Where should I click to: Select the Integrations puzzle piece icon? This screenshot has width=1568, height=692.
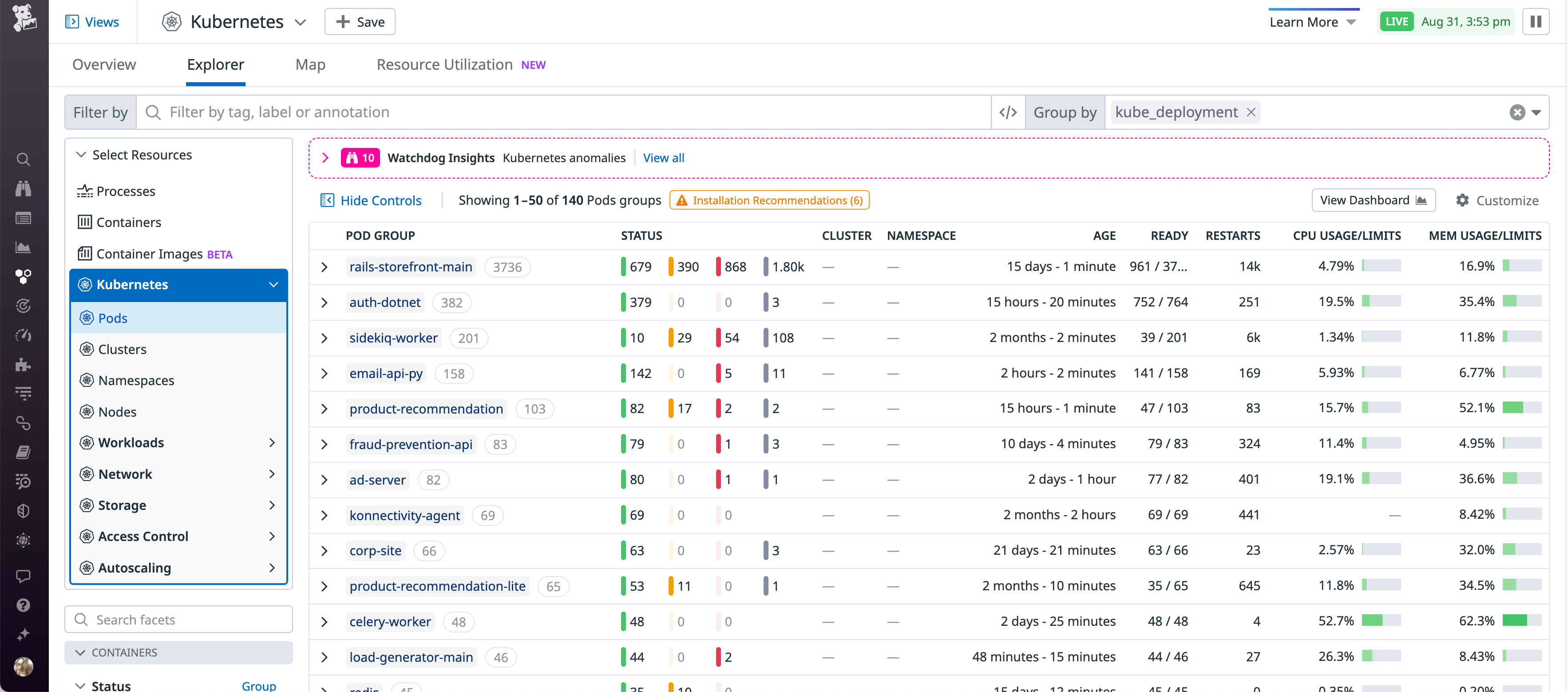[23, 364]
